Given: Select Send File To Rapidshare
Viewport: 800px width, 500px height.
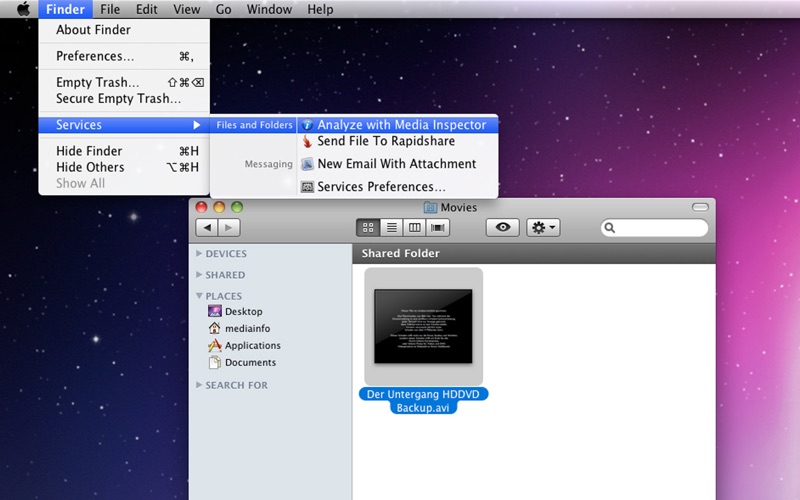Looking at the screenshot, I should [x=397, y=141].
